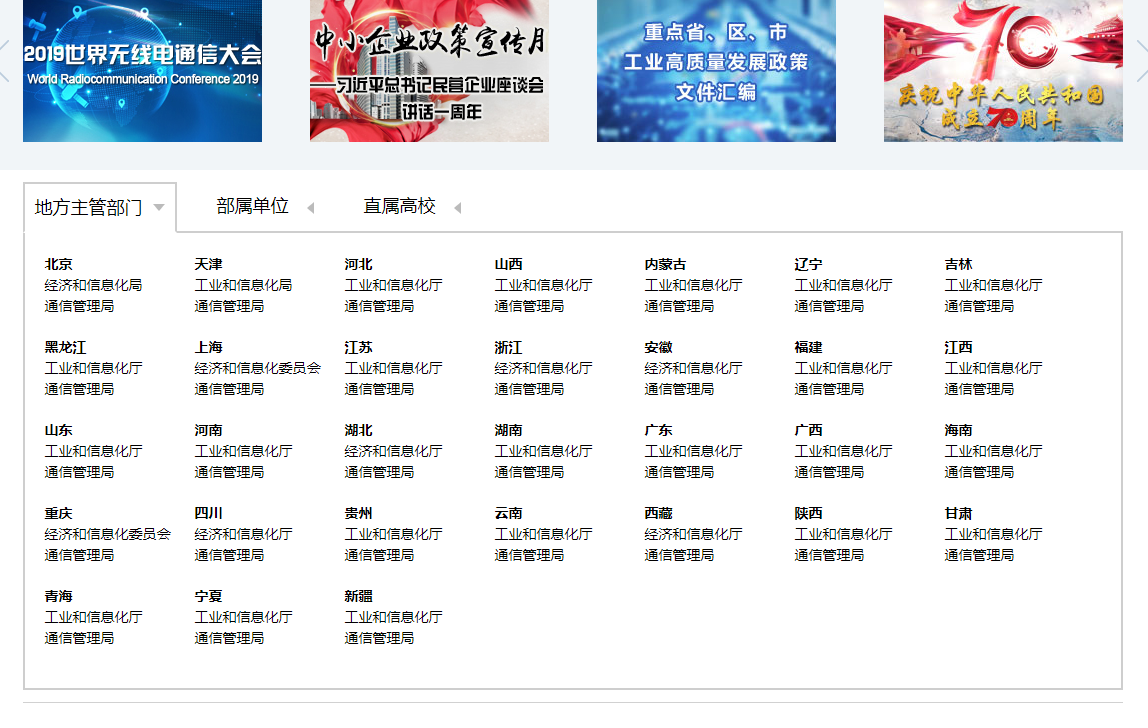Image resolution: width=1148 pixels, height=728 pixels.
Task: Open 青海 工业和信息化厅 link
Action: pyautogui.click(x=93, y=617)
